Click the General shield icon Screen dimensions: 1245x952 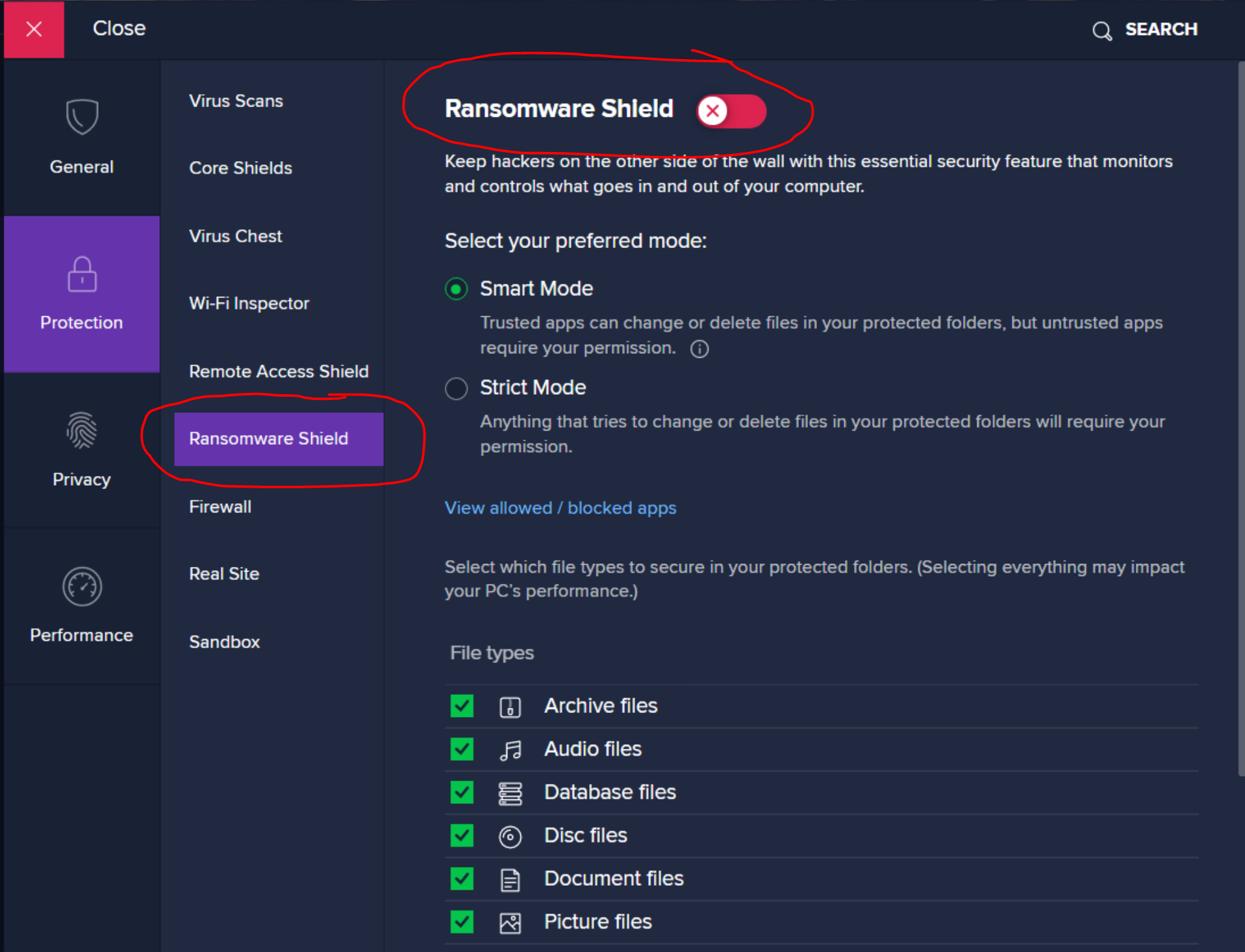click(82, 117)
